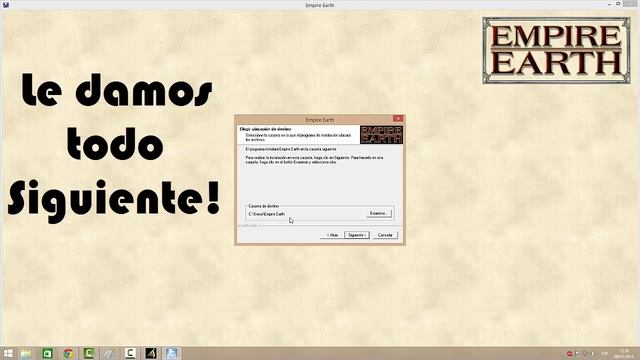Click the destination folder path text
640x360 pixels.
(267, 214)
